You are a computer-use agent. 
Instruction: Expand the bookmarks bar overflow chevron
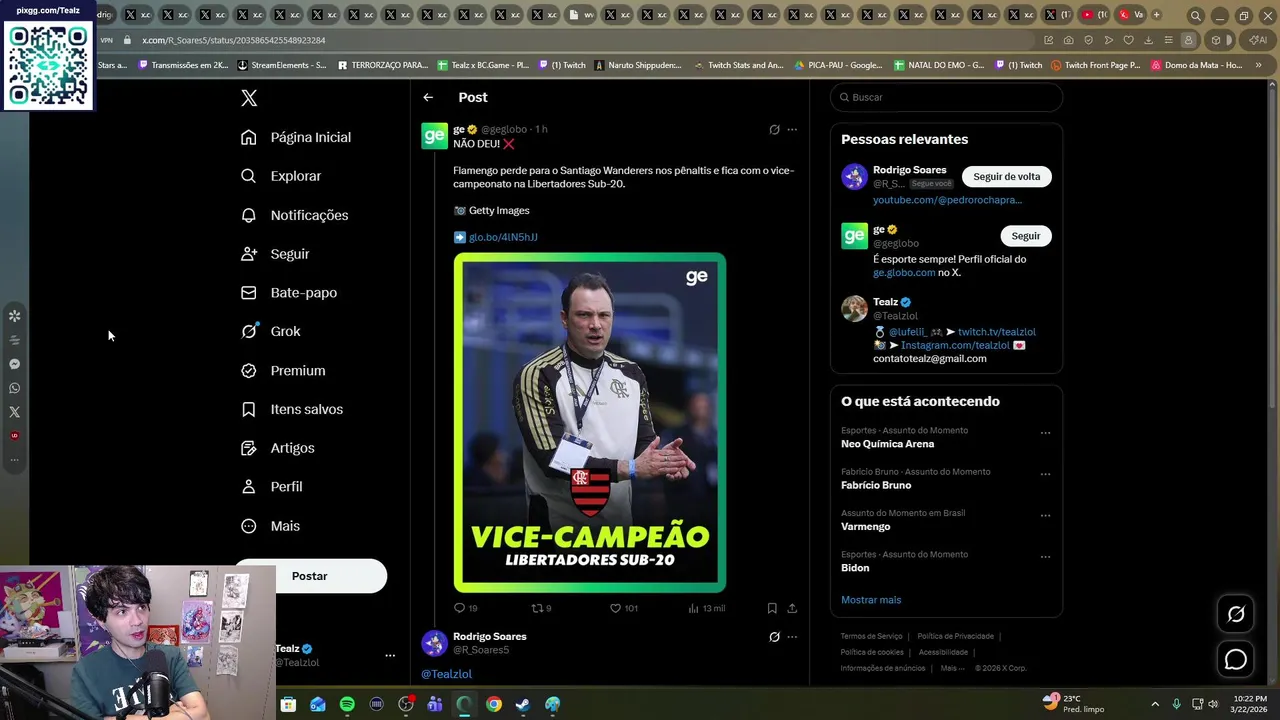pos(1259,65)
